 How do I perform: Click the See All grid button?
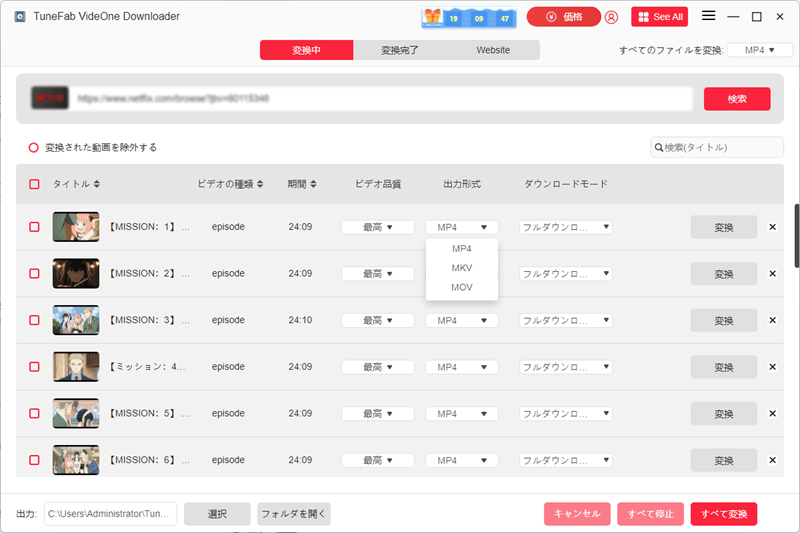pos(659,17)
